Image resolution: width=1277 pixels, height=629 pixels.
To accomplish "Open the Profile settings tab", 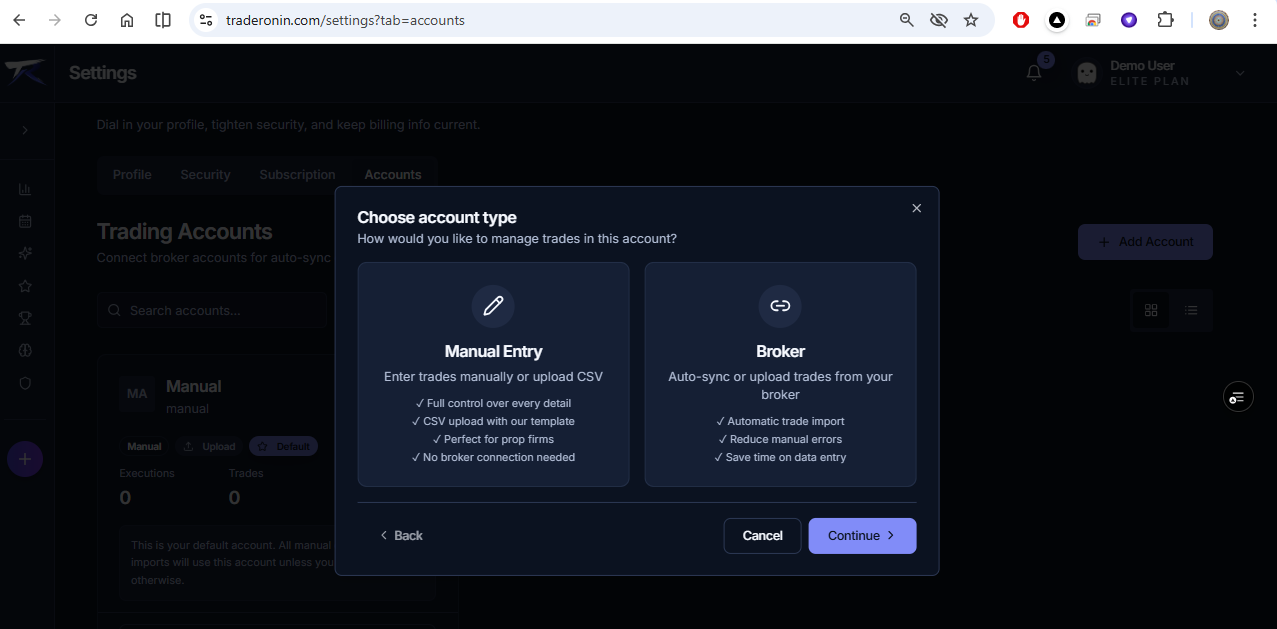I will click(x=132, y=175).
